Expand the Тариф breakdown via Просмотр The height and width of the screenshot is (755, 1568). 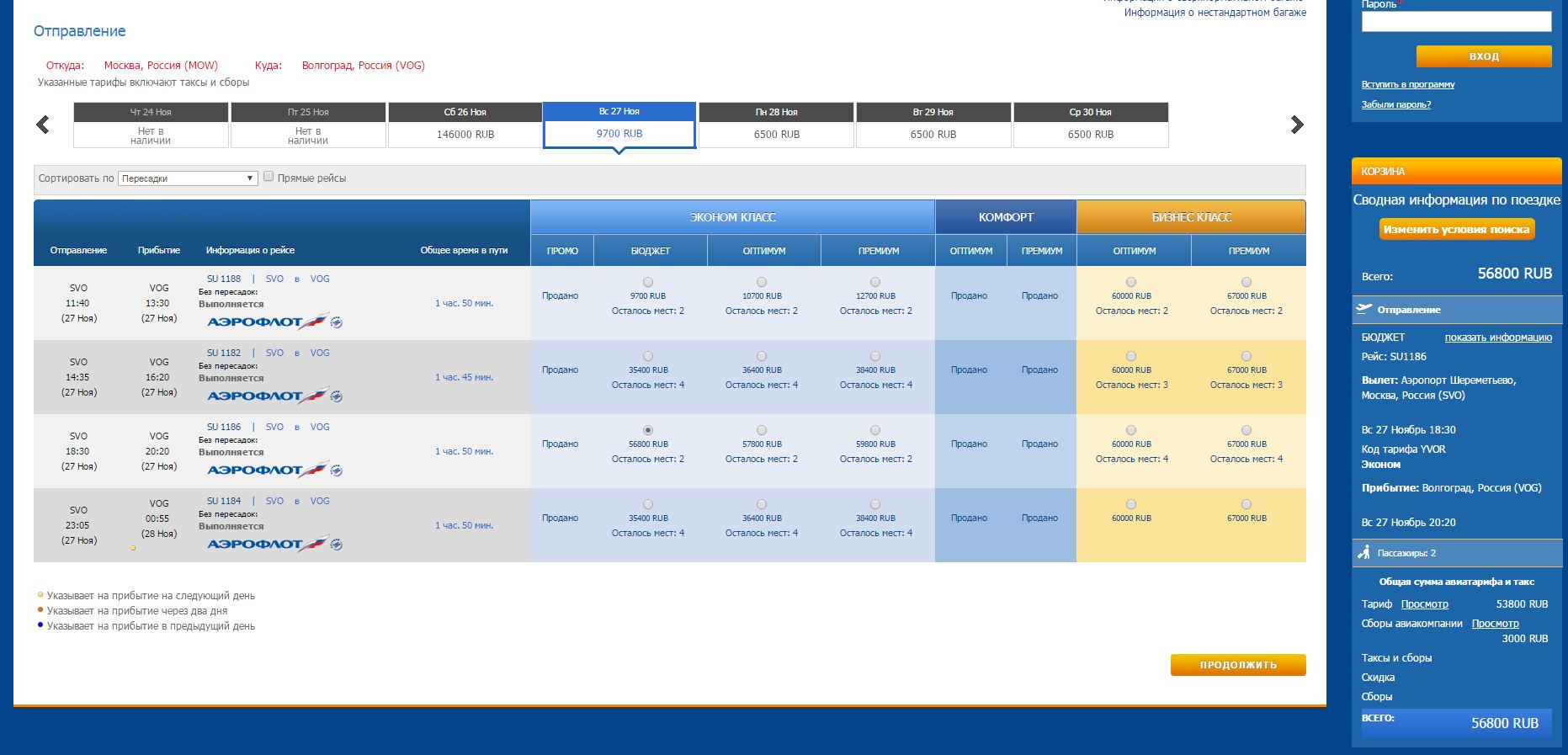pyautogui.click(x=1424, y=604)
